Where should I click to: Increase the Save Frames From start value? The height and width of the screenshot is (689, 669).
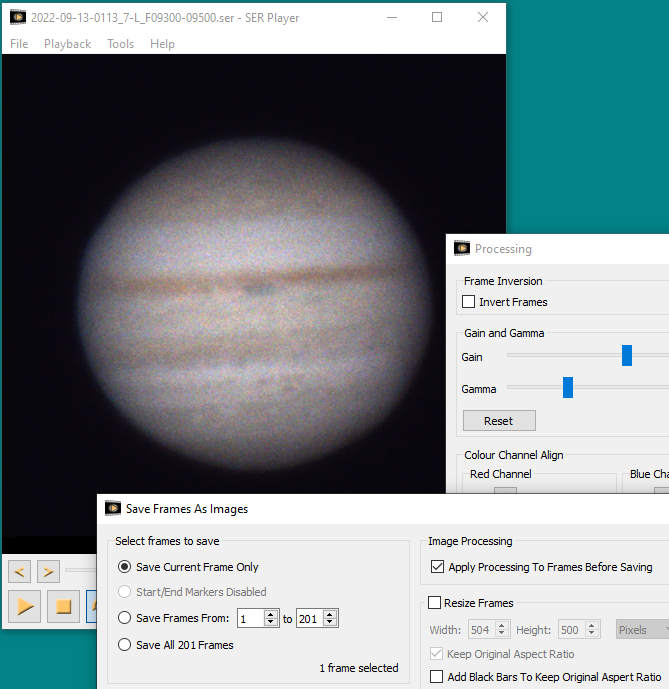(270, 614)
